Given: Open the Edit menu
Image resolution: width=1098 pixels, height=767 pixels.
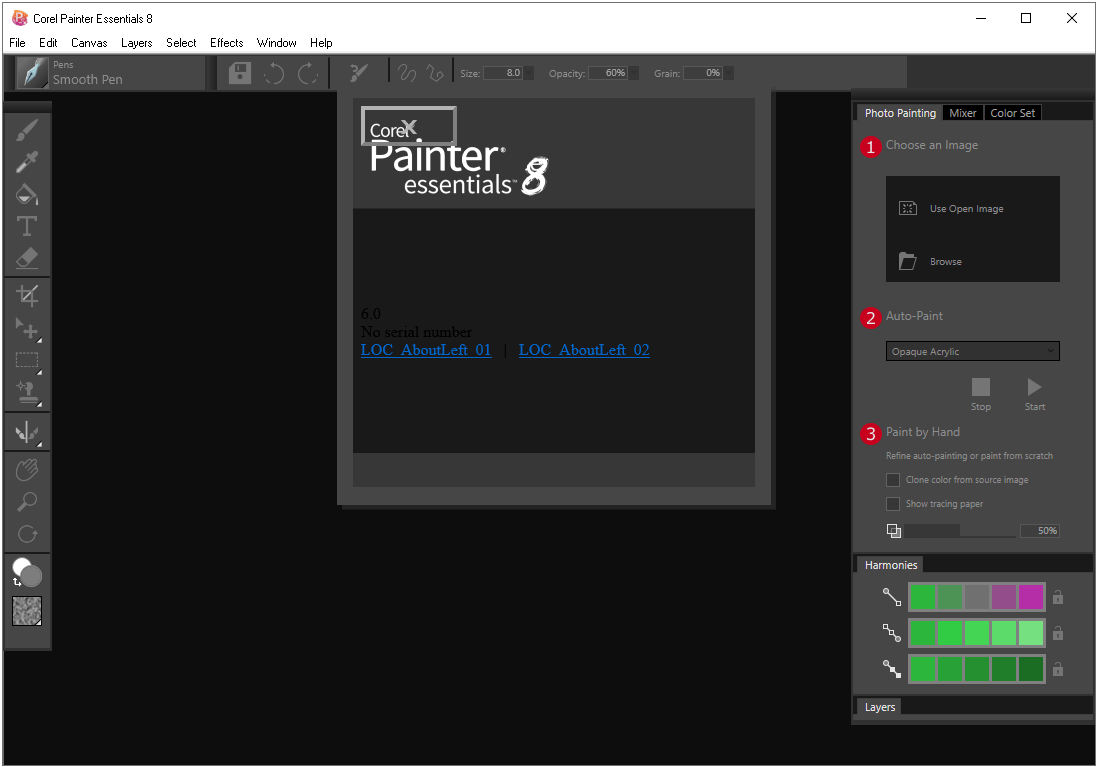Looking at the screenshot, I should [x=48, y=43].
